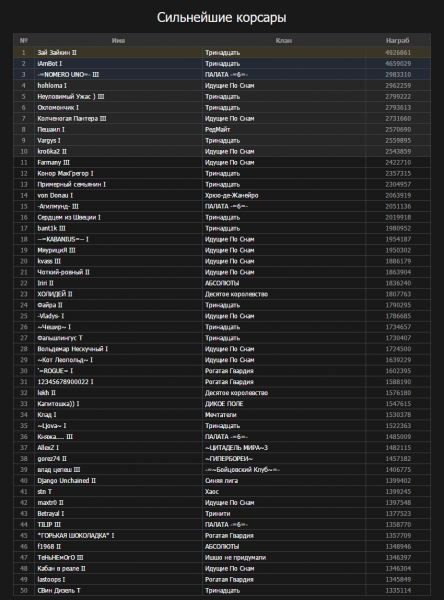
Task: Select the name '~Ljova~ I'
Action: point(52,426)
